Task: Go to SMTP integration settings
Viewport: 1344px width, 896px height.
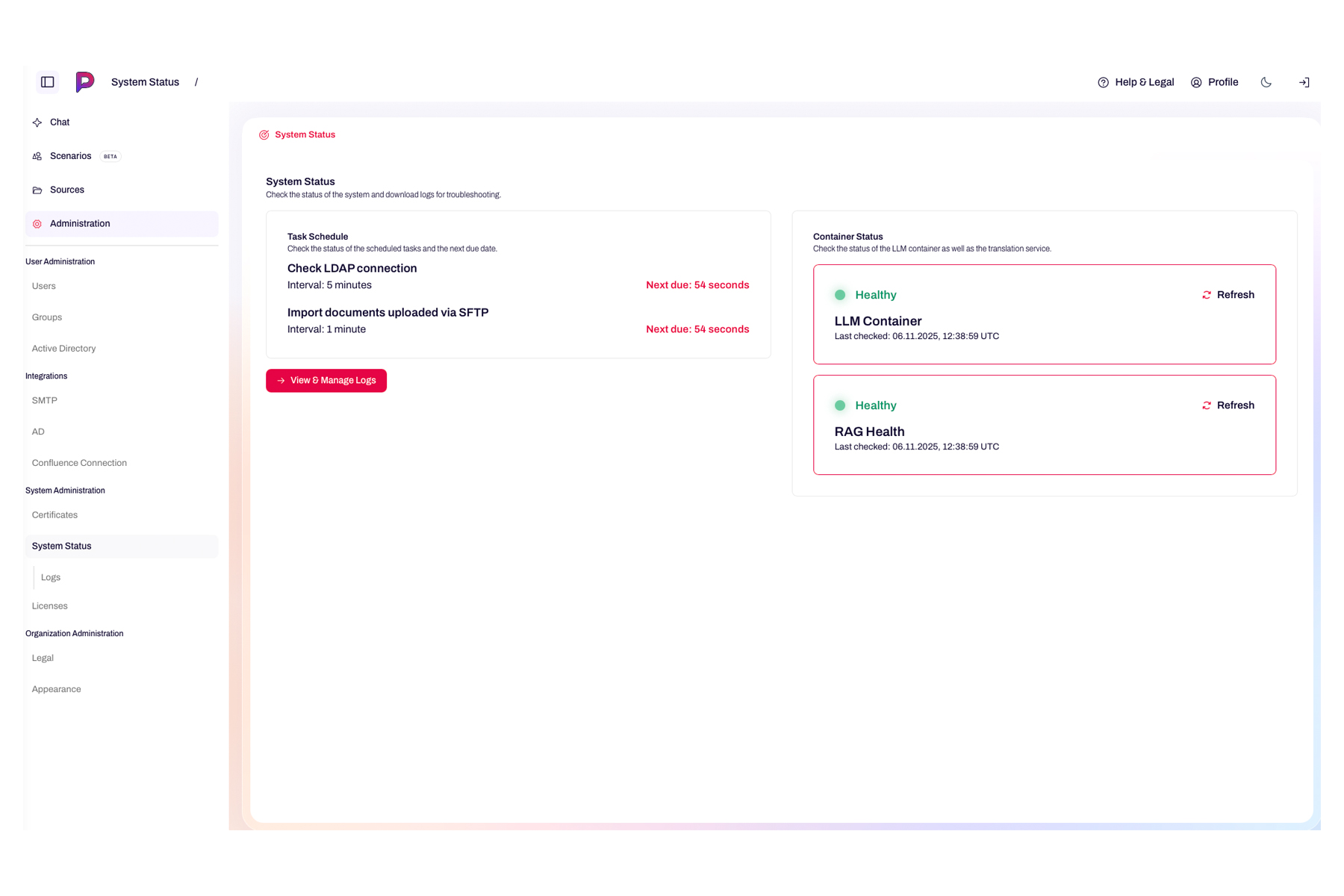Action: 45,401
